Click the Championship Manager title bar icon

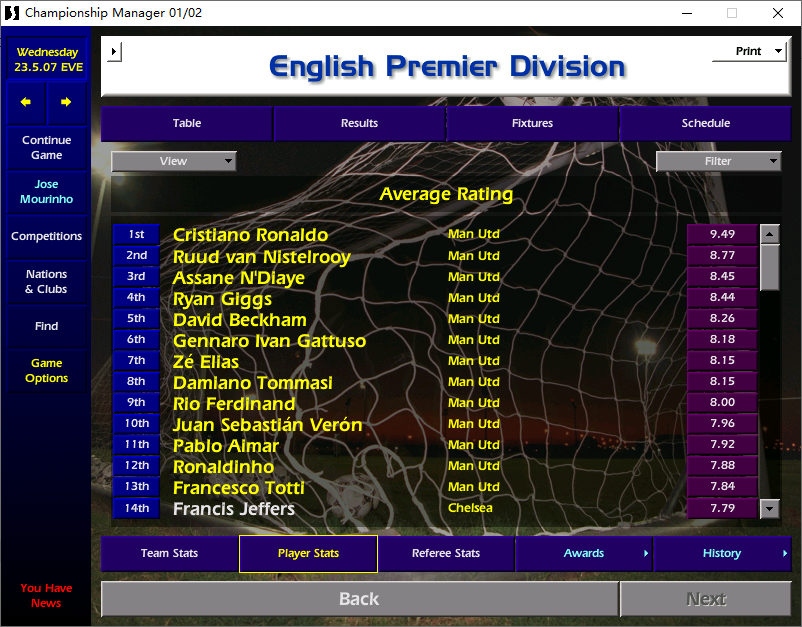click(x=11, y=13)
